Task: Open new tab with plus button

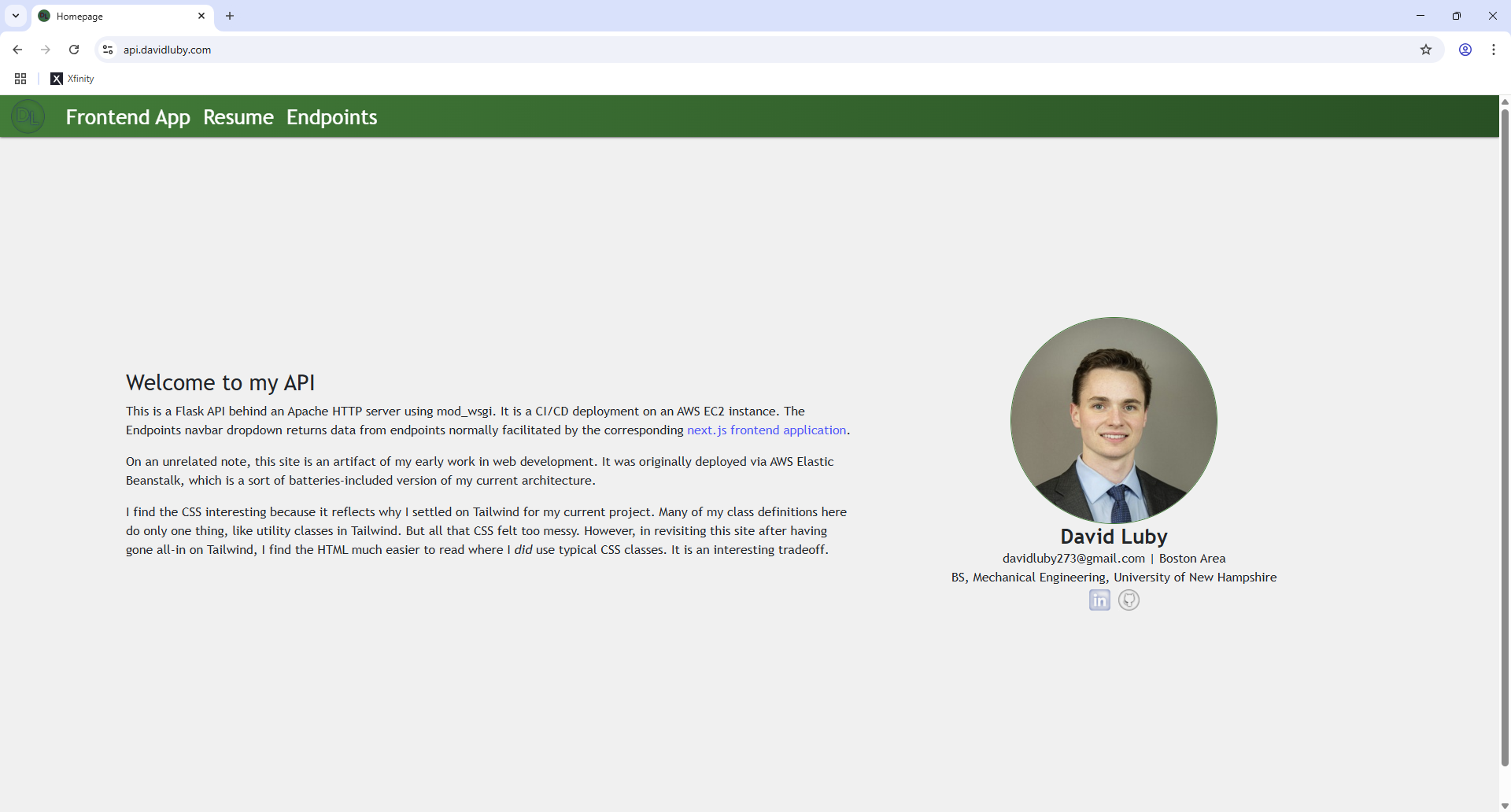Action: 230,16
